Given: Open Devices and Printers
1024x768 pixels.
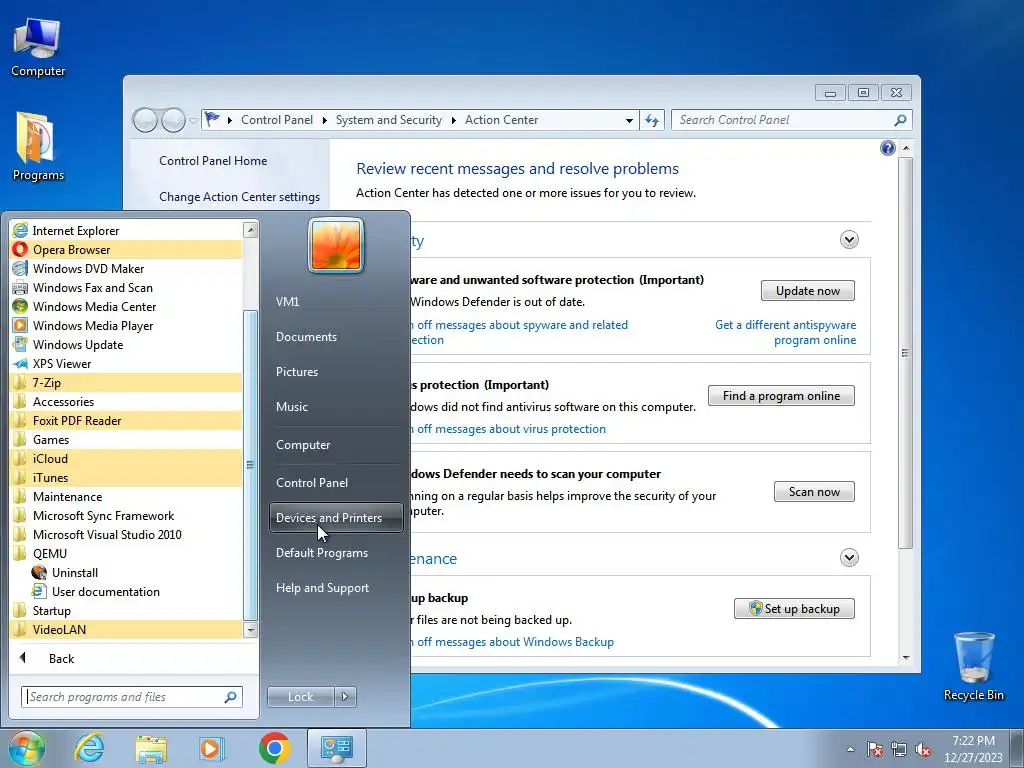Looking at the screenshot, I should (x=336, y=518).
